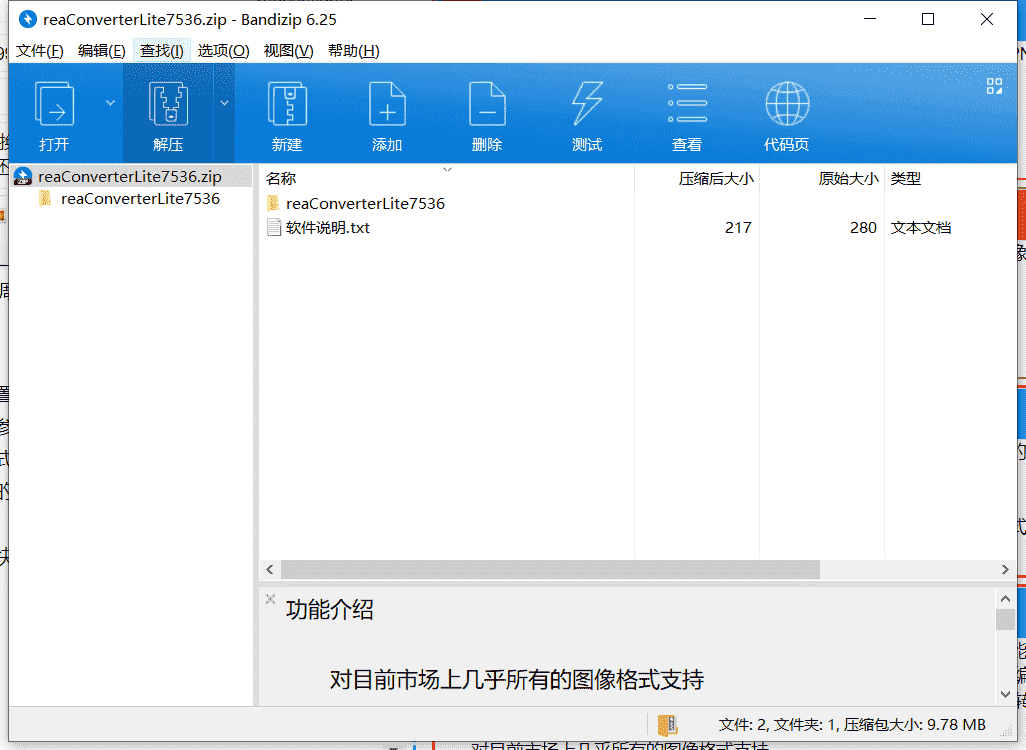Open the 查找(I) menu
This screenshot has width=1026, height=750.
(162, 50)
